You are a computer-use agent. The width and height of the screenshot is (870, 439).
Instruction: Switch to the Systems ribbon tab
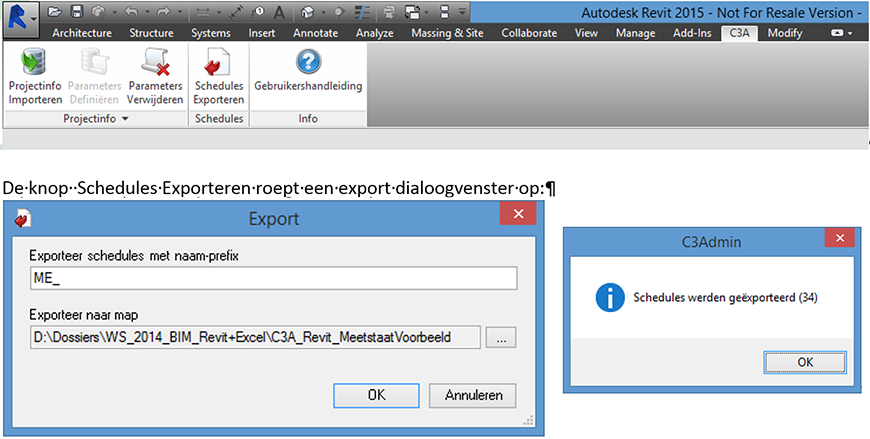tap(211, 33)
